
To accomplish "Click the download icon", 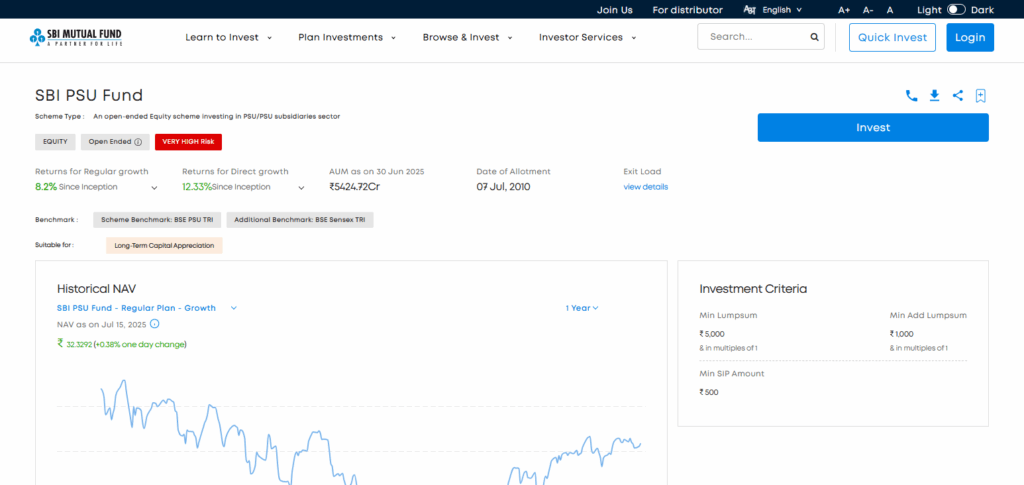I will tap(935, 96).
